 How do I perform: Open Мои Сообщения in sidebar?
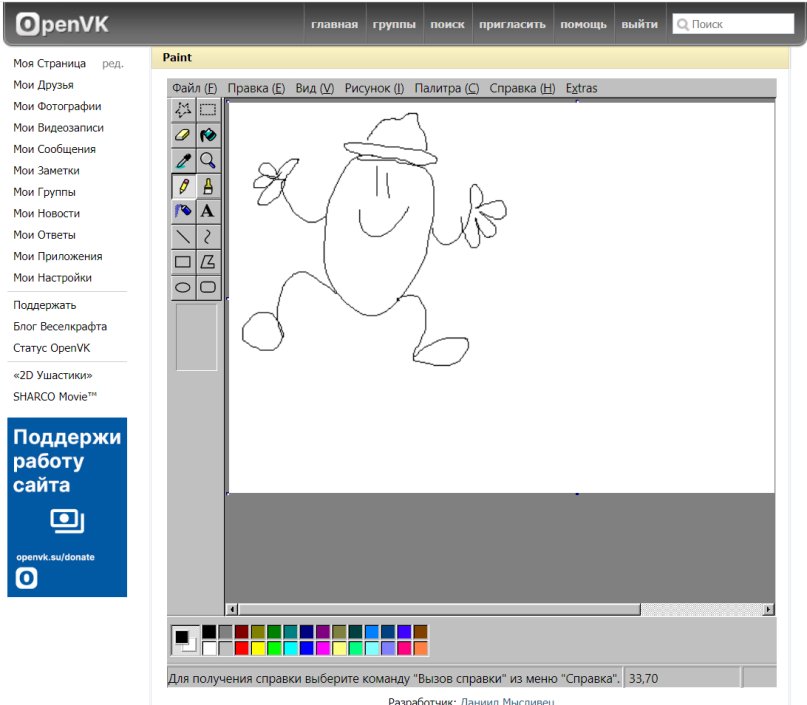coord(54,149)
